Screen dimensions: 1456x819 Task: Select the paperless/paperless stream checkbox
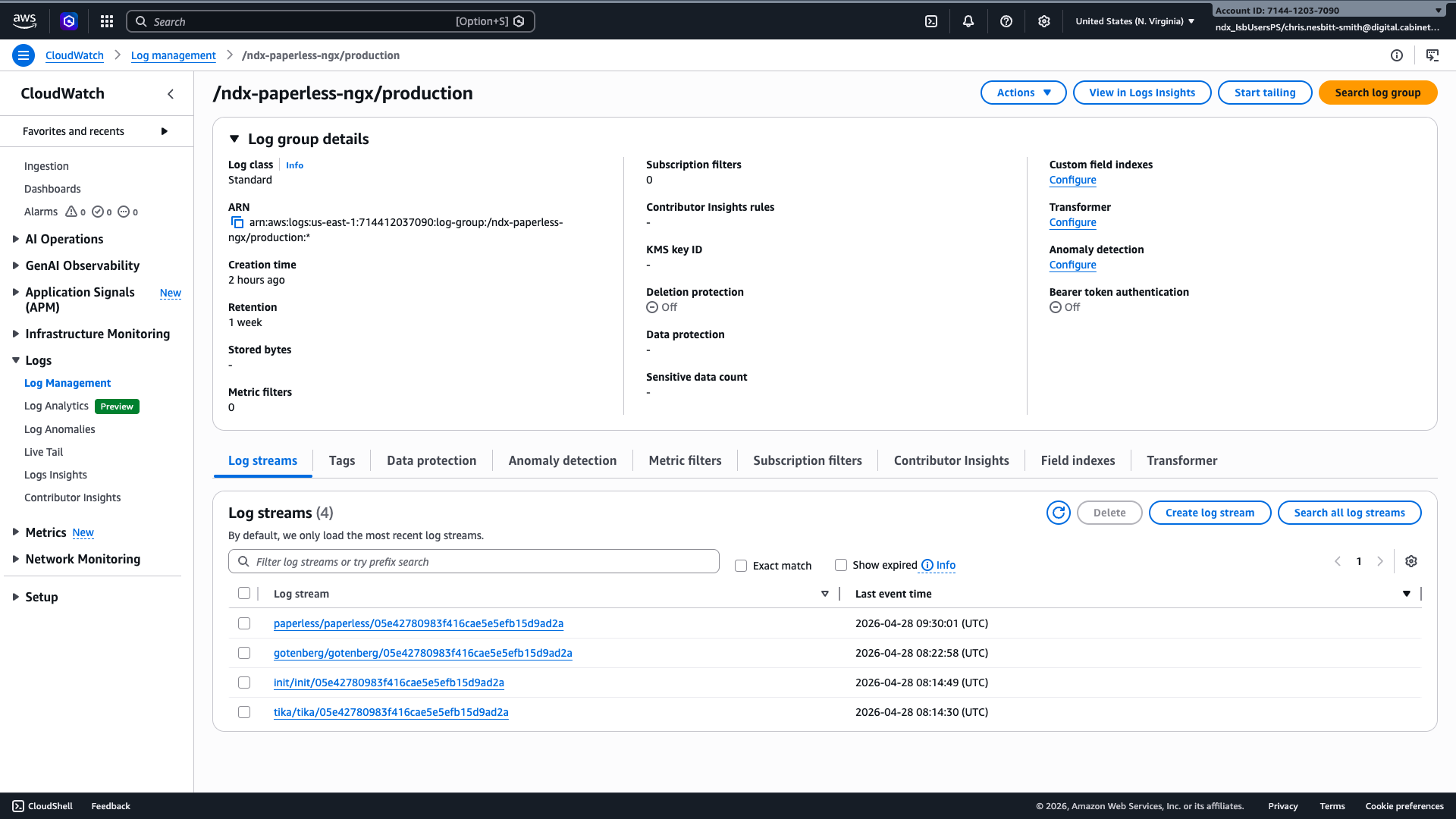[244, 623]
